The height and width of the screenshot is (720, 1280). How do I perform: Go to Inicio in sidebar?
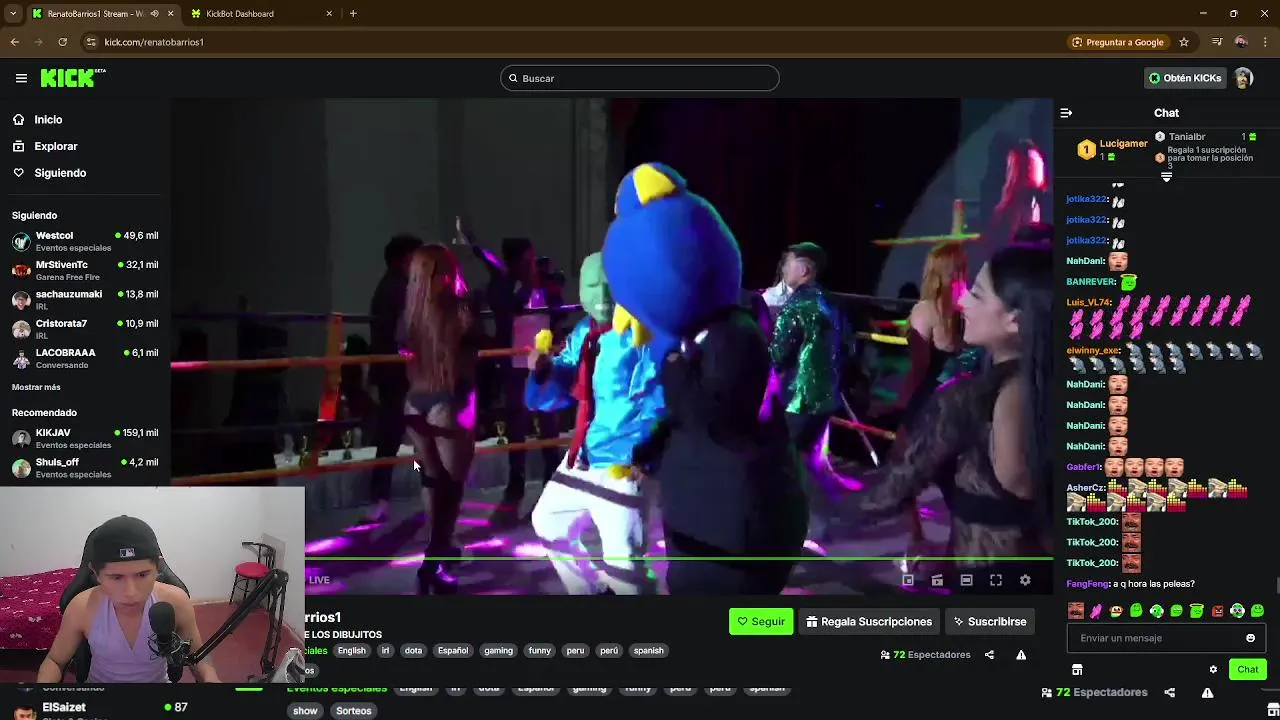point(48,119)
